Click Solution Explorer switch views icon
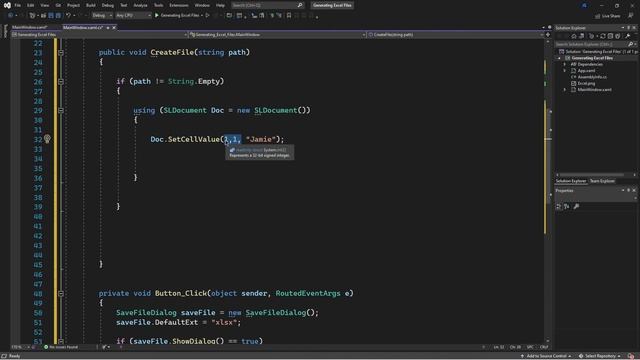640x360 pixels. pos(581,36)
